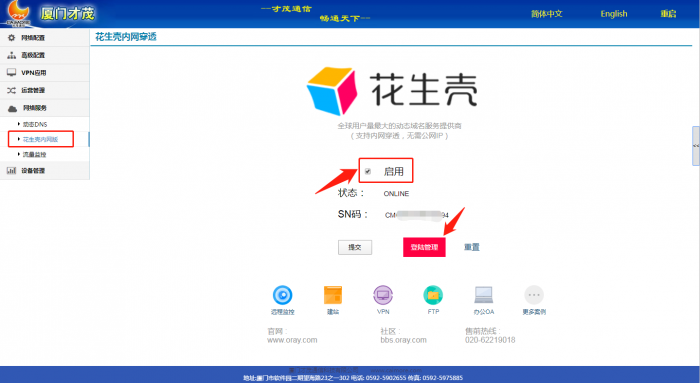Open the orange 建站 website icon

point(333,295)
